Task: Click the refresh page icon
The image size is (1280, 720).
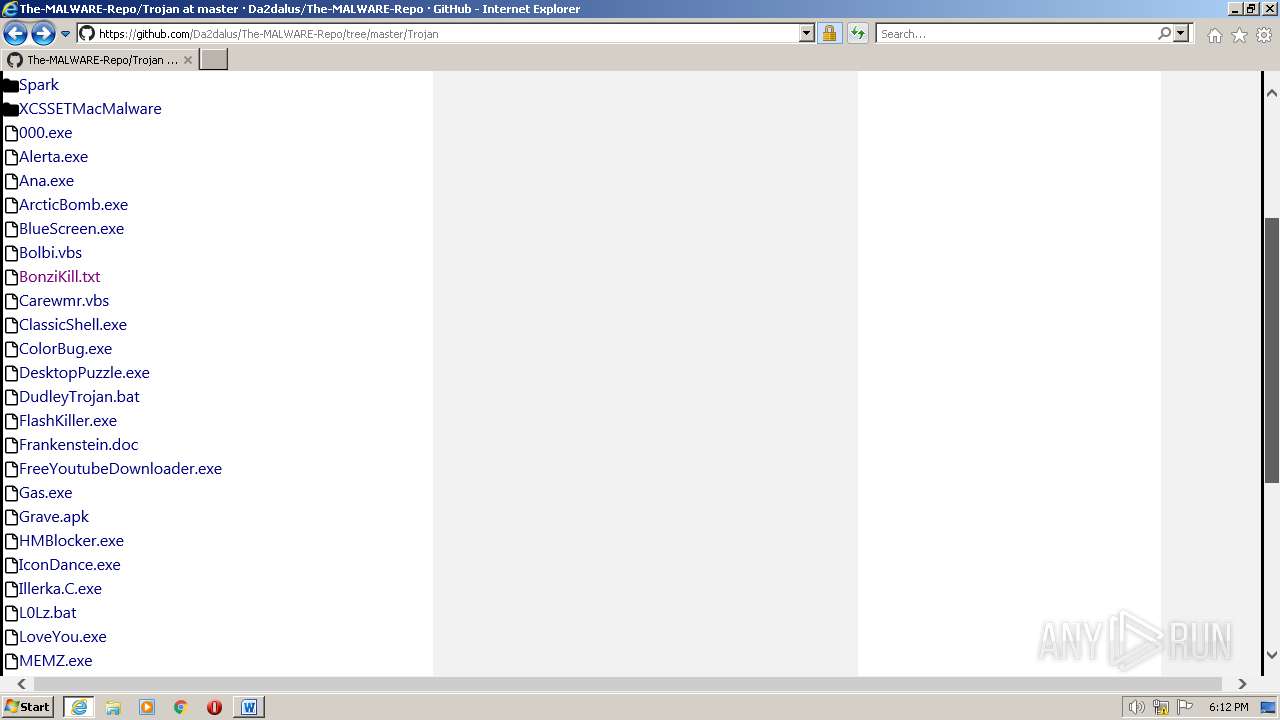Action: tap(857, 33)
